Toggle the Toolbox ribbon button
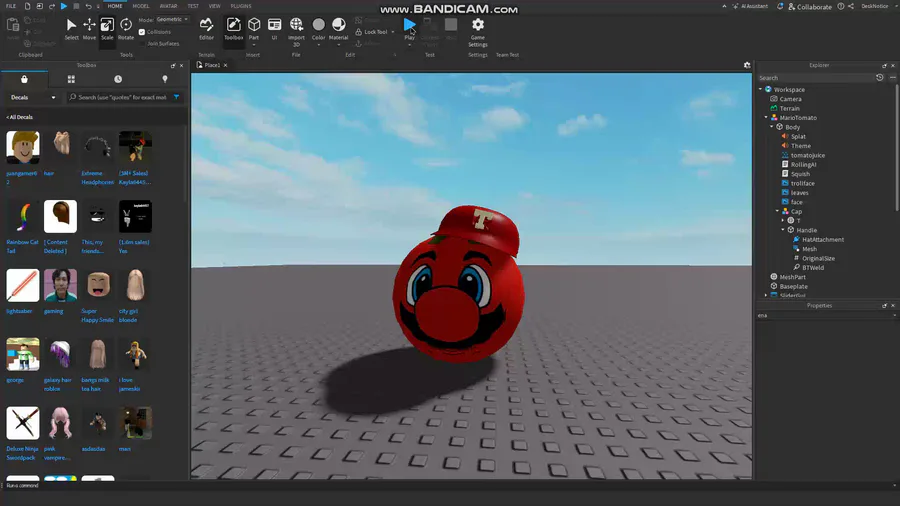The width and height of the screenshot is (900, 506). (233, 29)
